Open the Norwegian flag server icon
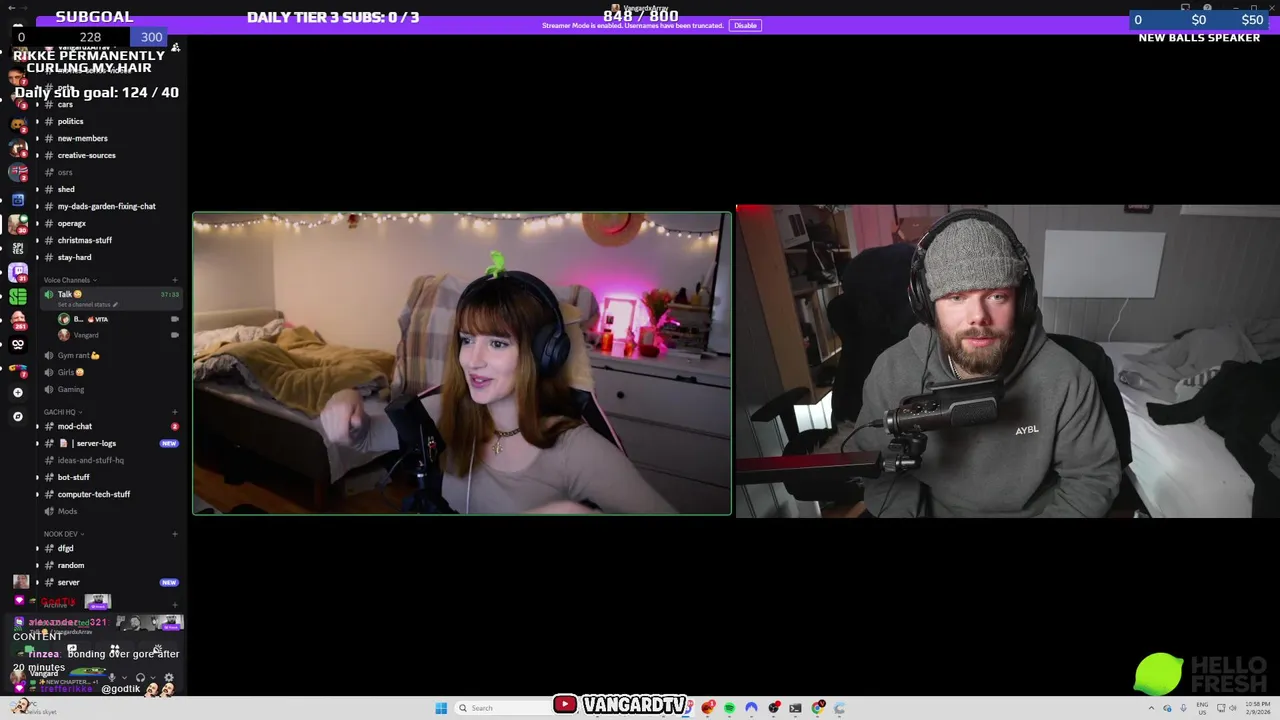Screen dimensions: 1280x720 (18, 172)
